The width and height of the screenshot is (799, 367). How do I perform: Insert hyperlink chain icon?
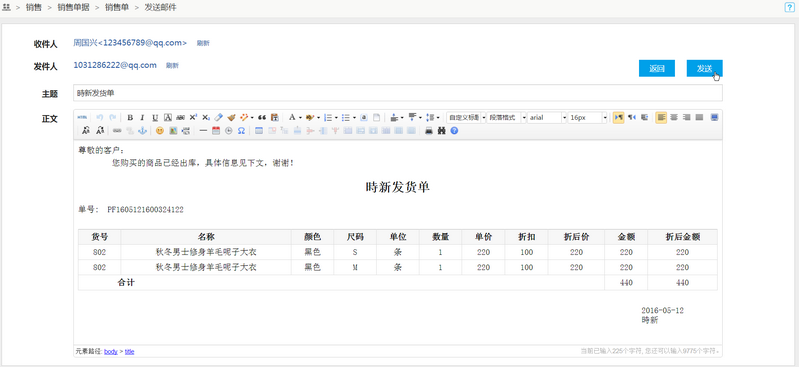coord(117,130)
